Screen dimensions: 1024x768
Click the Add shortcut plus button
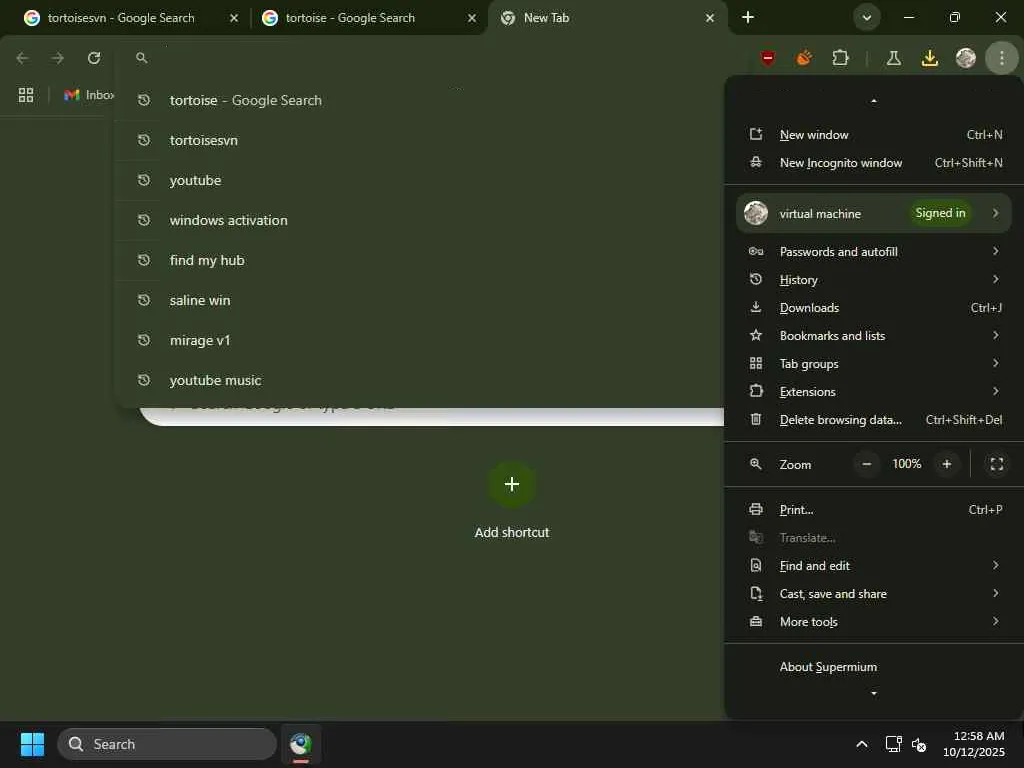coord(512,484)
